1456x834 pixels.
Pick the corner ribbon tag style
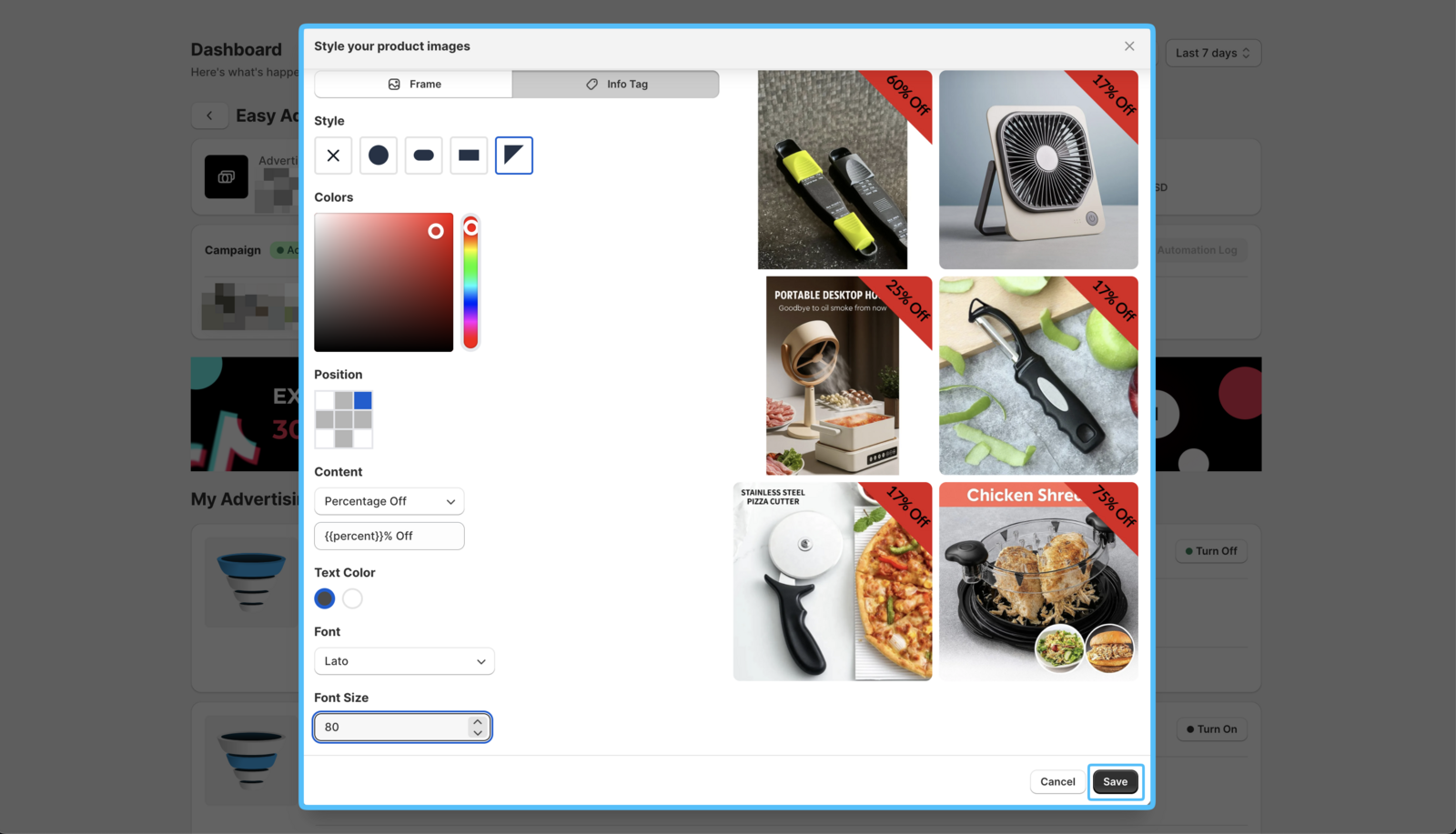click(x=514, y=156)
